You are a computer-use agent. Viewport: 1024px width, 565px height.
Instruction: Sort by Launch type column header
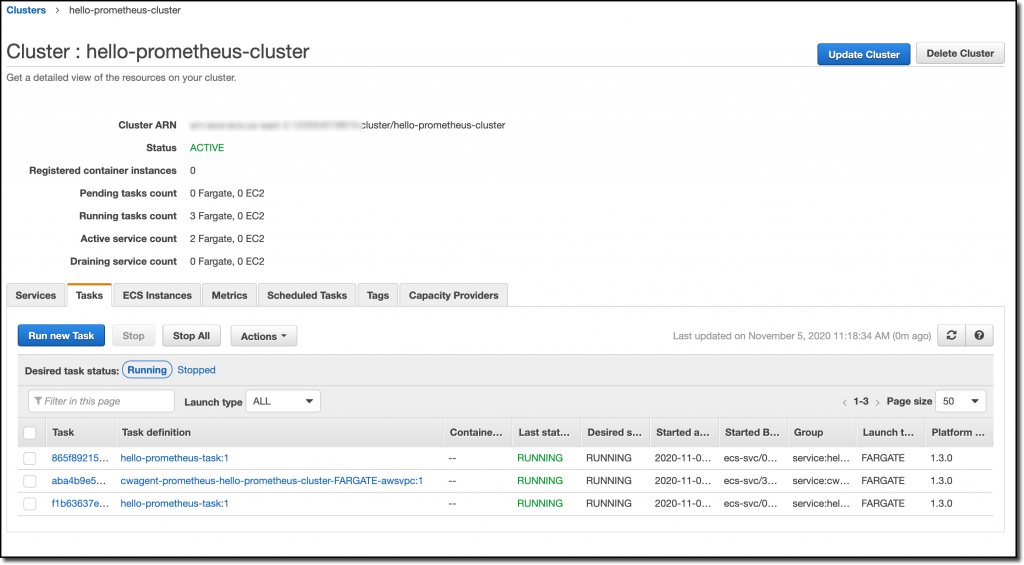click(888, 432)
